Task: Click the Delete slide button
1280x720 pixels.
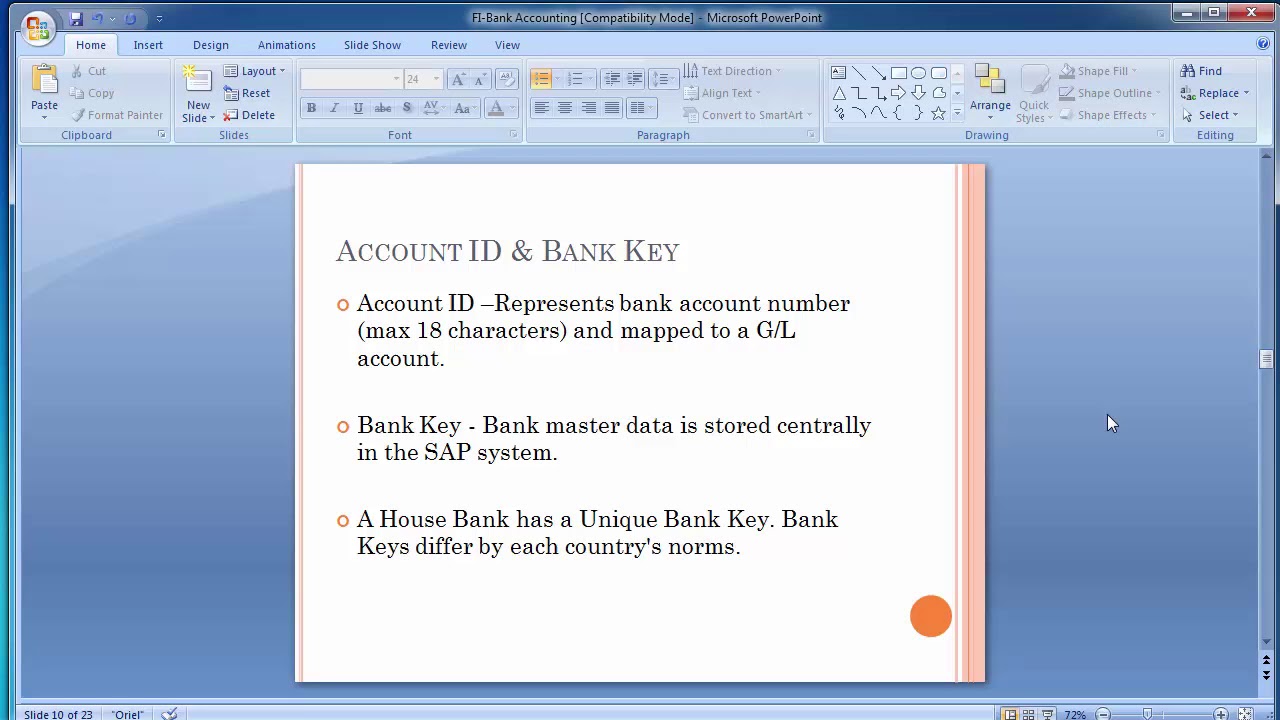Action: tap(249, 115)
